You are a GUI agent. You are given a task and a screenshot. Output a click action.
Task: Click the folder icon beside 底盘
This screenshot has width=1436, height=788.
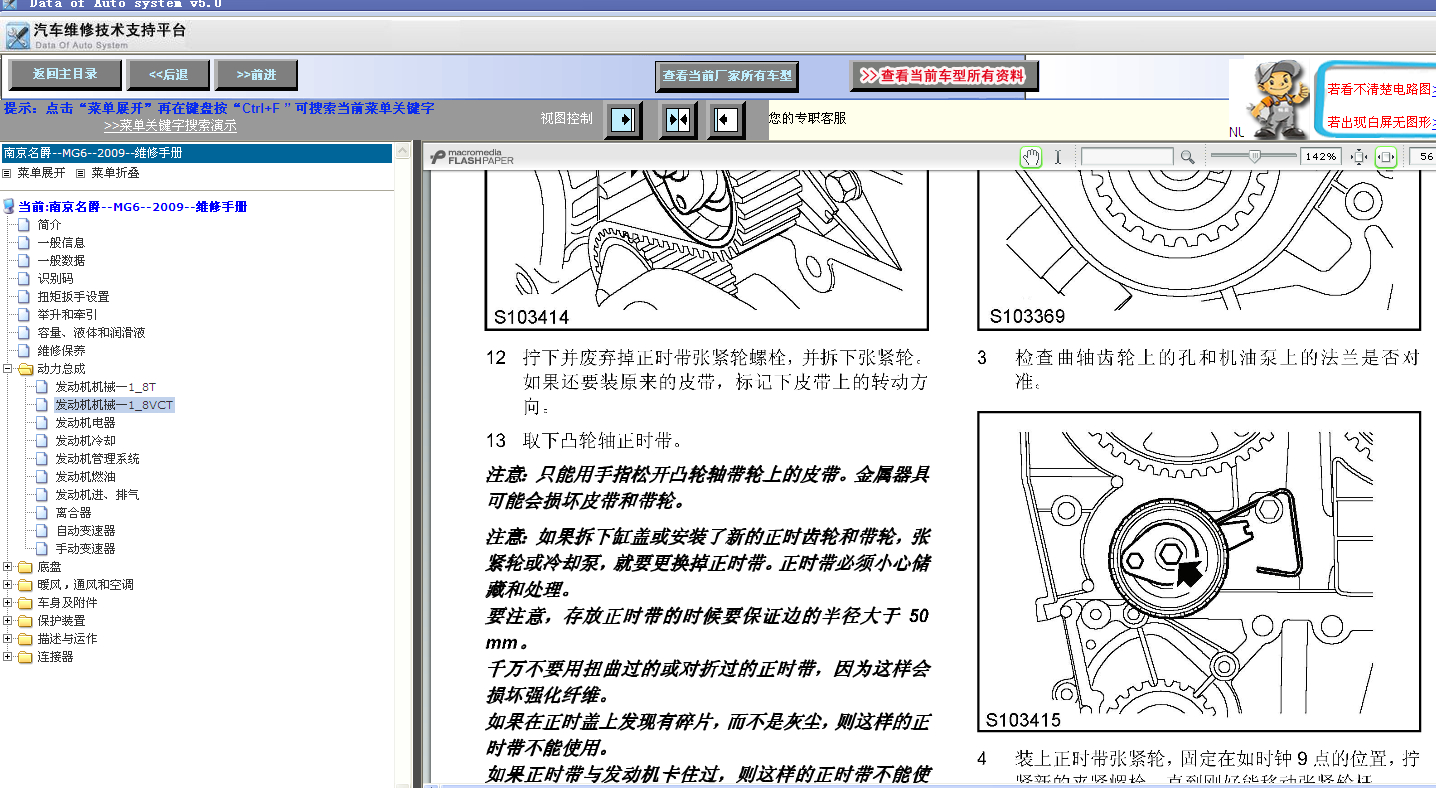pos(26,567)
